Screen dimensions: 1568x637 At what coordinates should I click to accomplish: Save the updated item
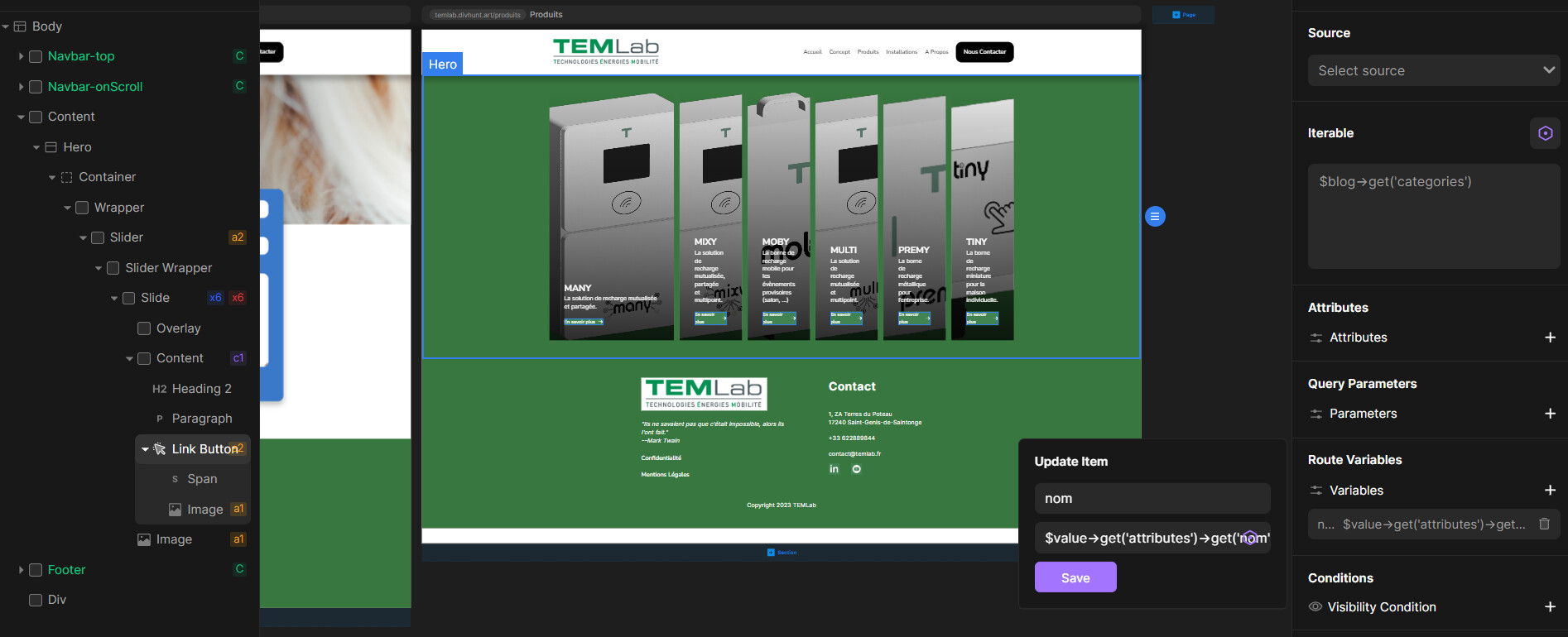[1075, 577]
